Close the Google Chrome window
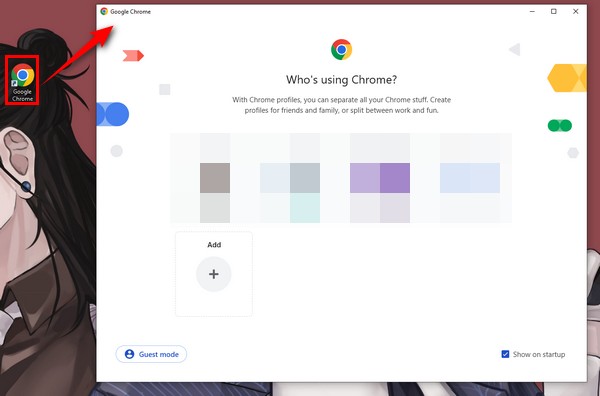 (x=576, y=11)
